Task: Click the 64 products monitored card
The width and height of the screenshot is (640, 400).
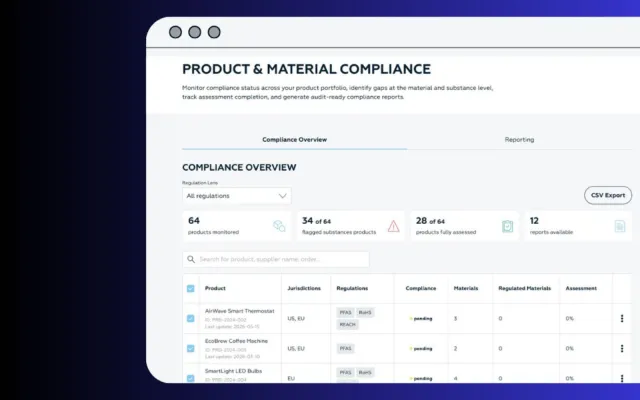Action: coord(237,226)
